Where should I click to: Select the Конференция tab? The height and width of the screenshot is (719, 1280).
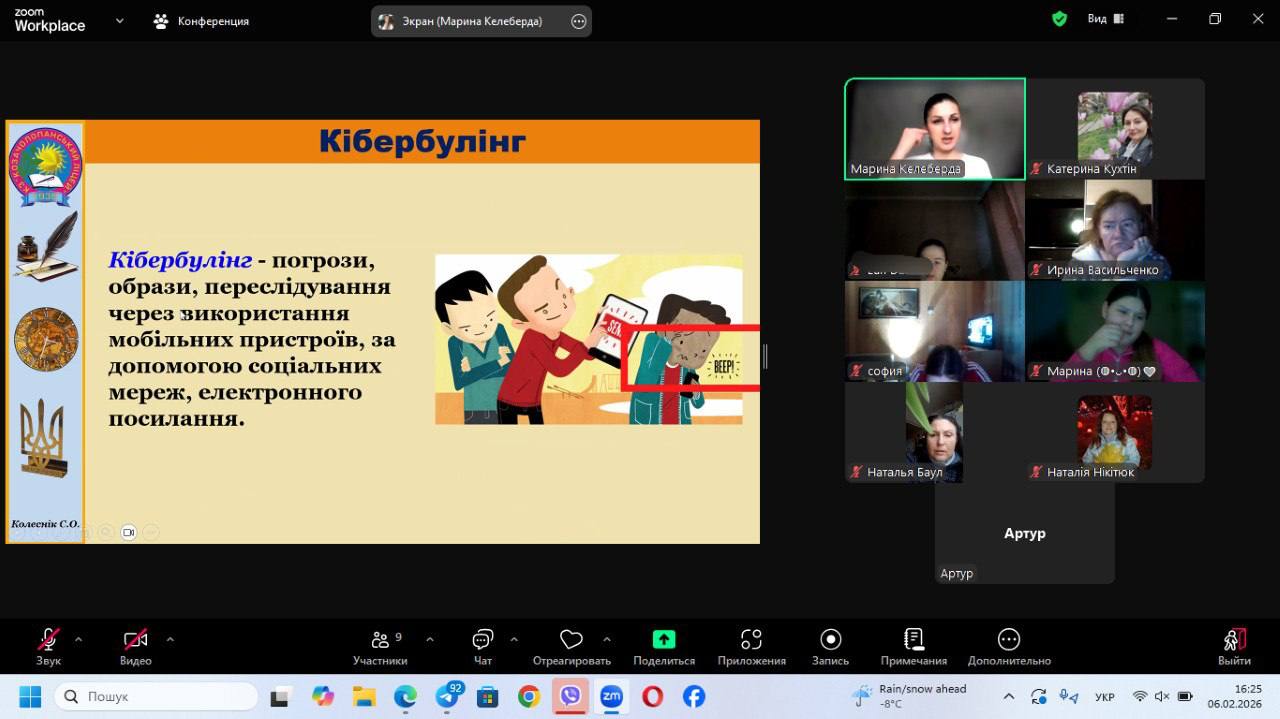click(x=201, y=21)
